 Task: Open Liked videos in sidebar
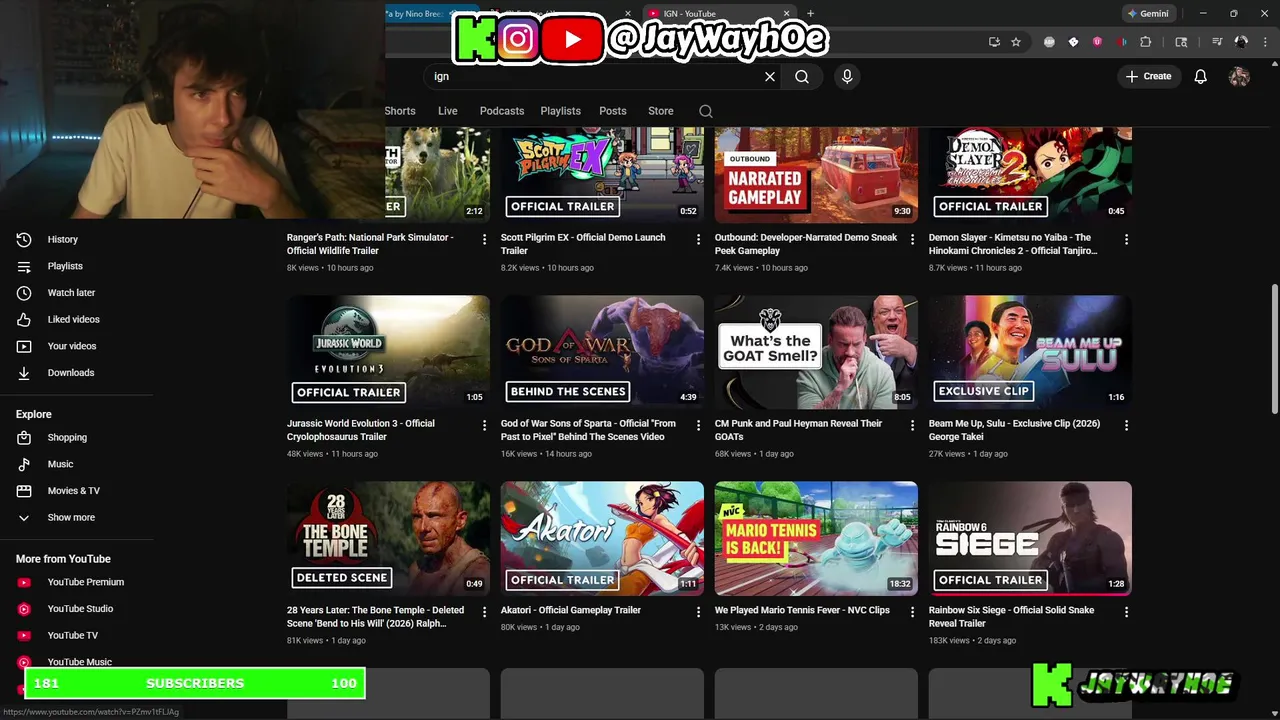[73, 319]
